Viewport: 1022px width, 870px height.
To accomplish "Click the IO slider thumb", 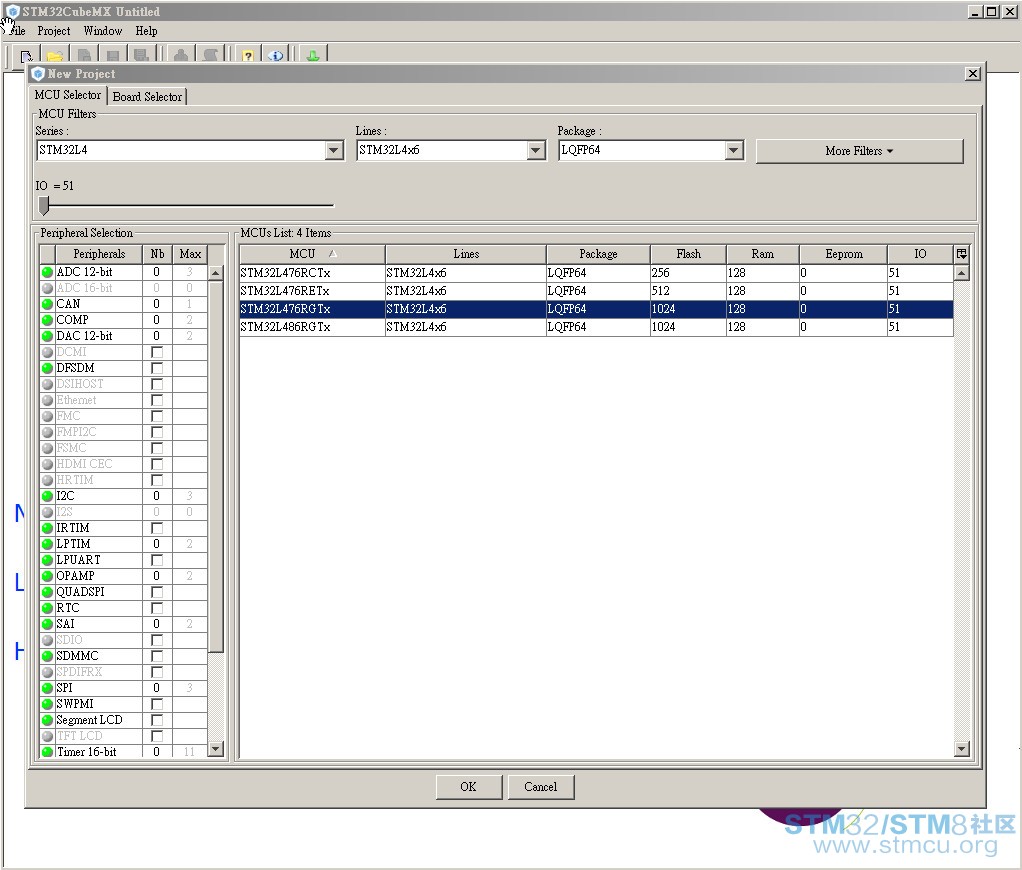I will tap(44, 206).
